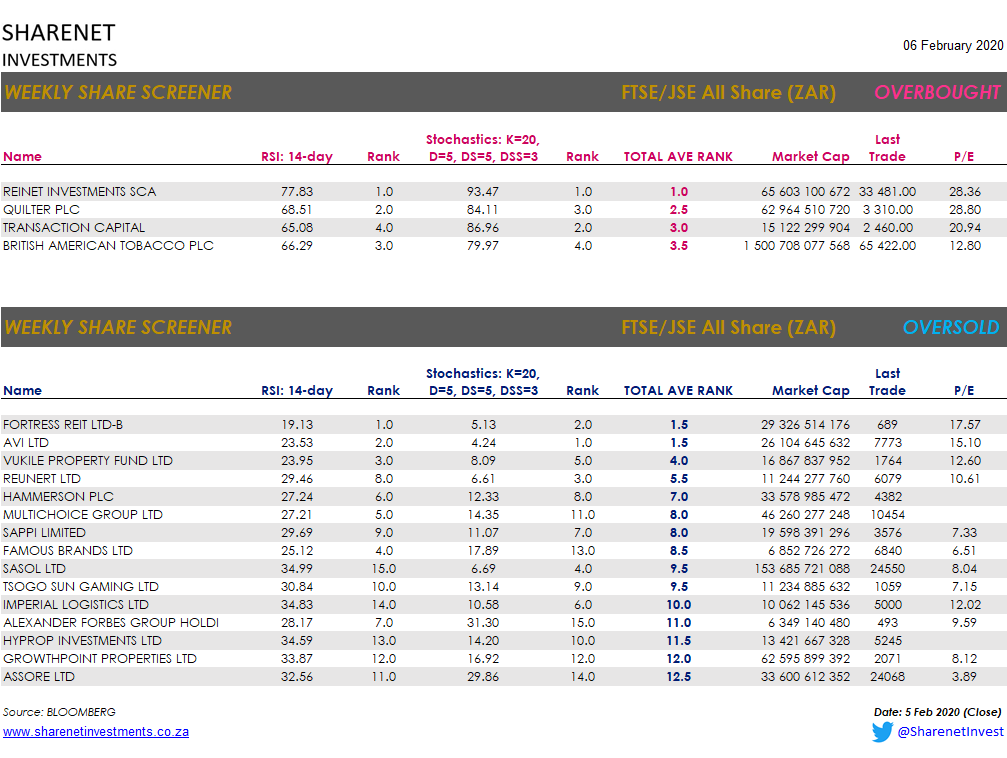
Task: Select TRANSACTION CAPITAL row name
Action: click(x=74, y=227)
